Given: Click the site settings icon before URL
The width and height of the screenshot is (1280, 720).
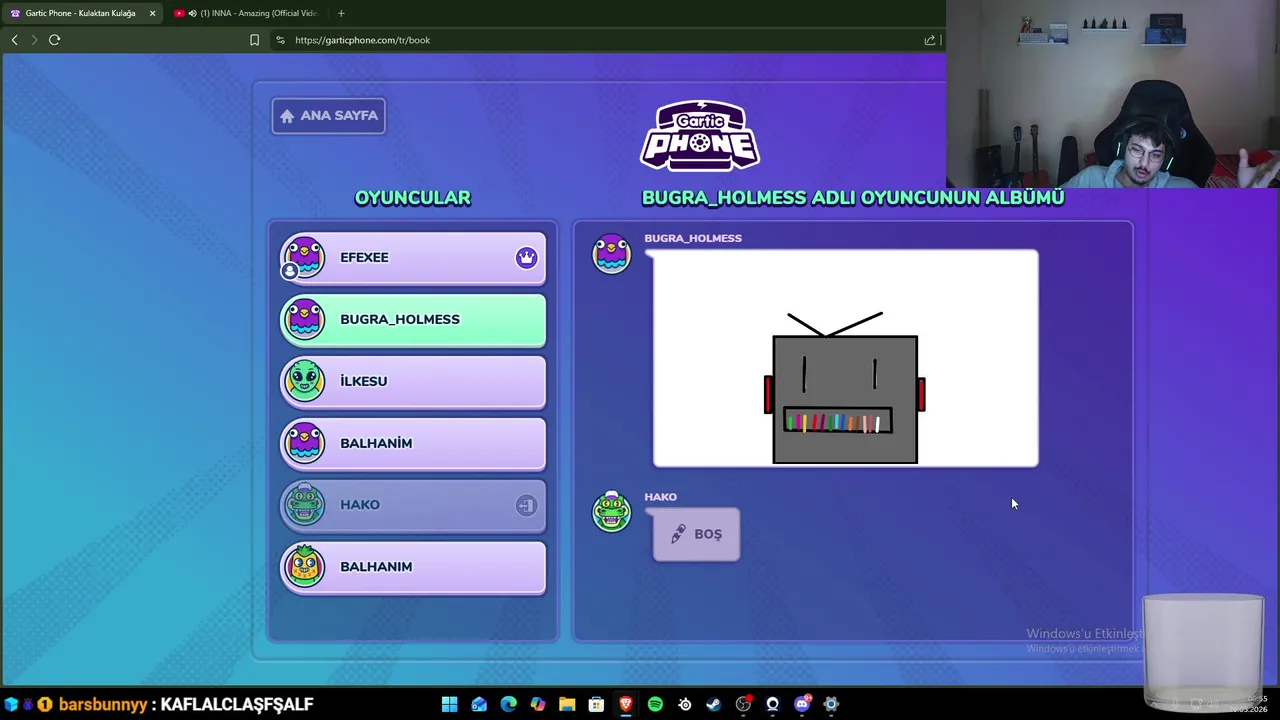Looking at the screenshot, I should [x=280, y=40].
